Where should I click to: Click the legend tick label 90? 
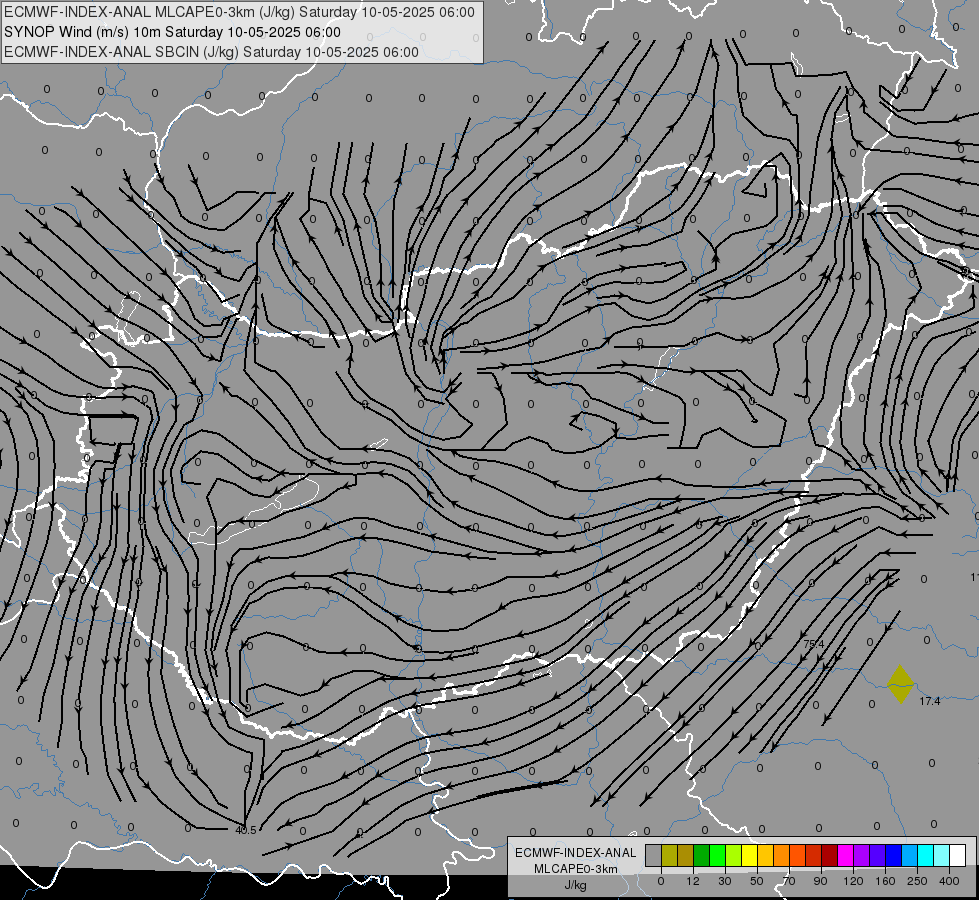click(820, 881)
